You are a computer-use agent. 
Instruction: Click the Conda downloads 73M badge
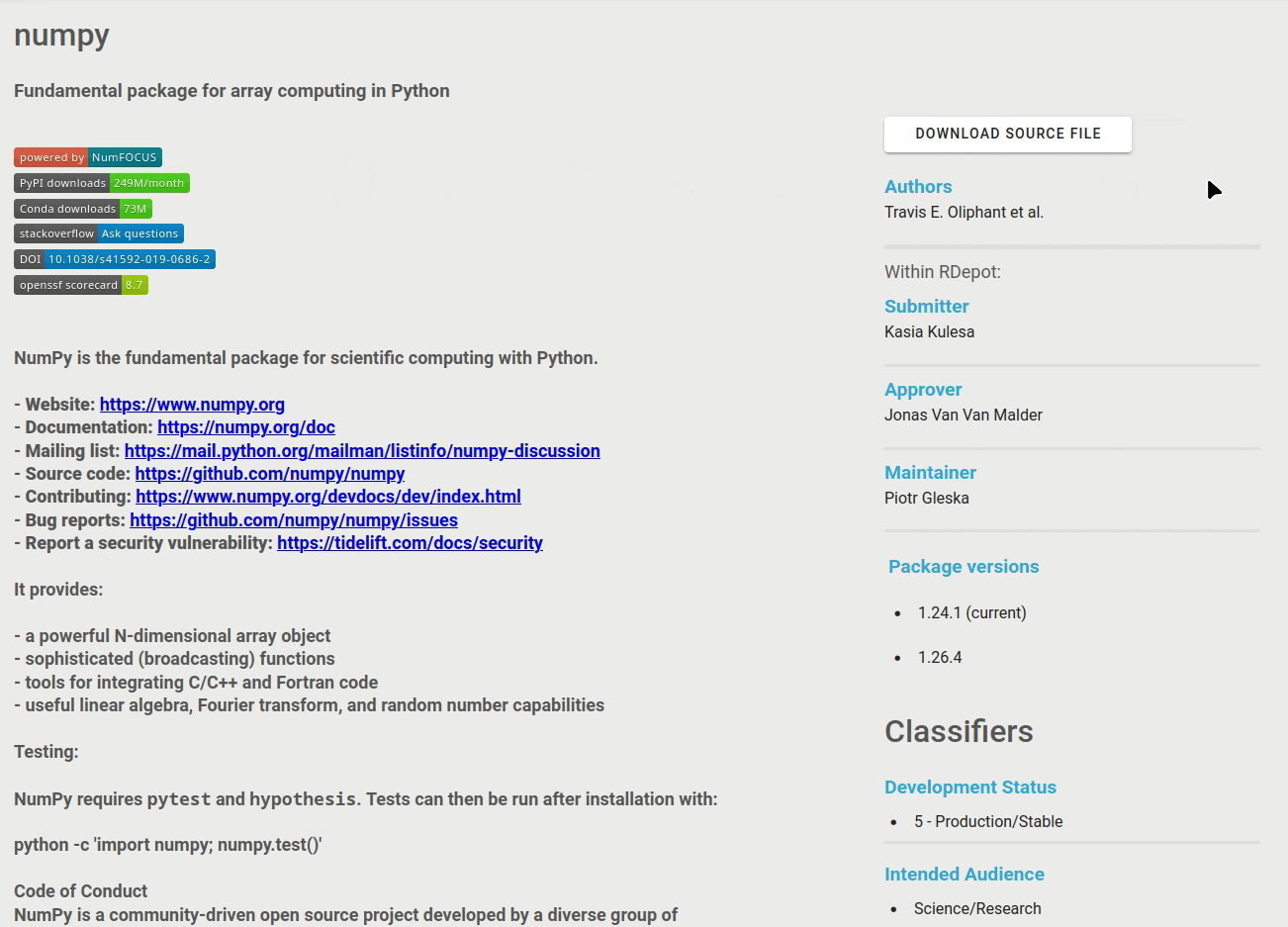(83, 209)
